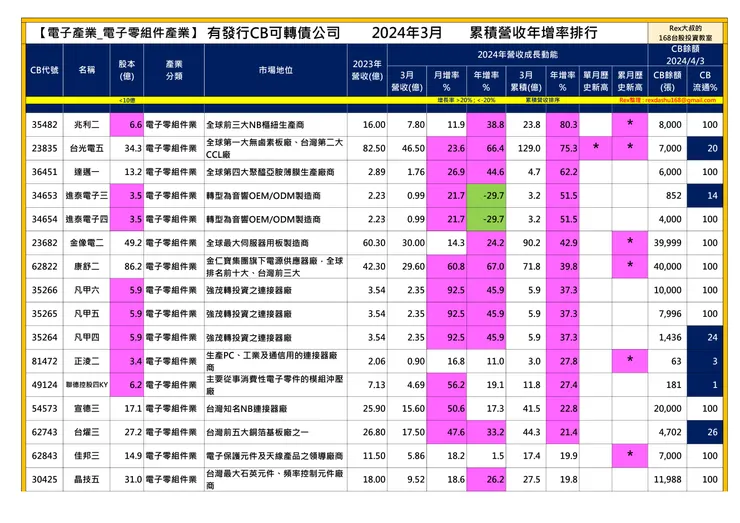Image resolution: width=740 pixels, height=523 pixels.
Task: Click the green -29.7 cell in row 34653
Action: (486, 195)
